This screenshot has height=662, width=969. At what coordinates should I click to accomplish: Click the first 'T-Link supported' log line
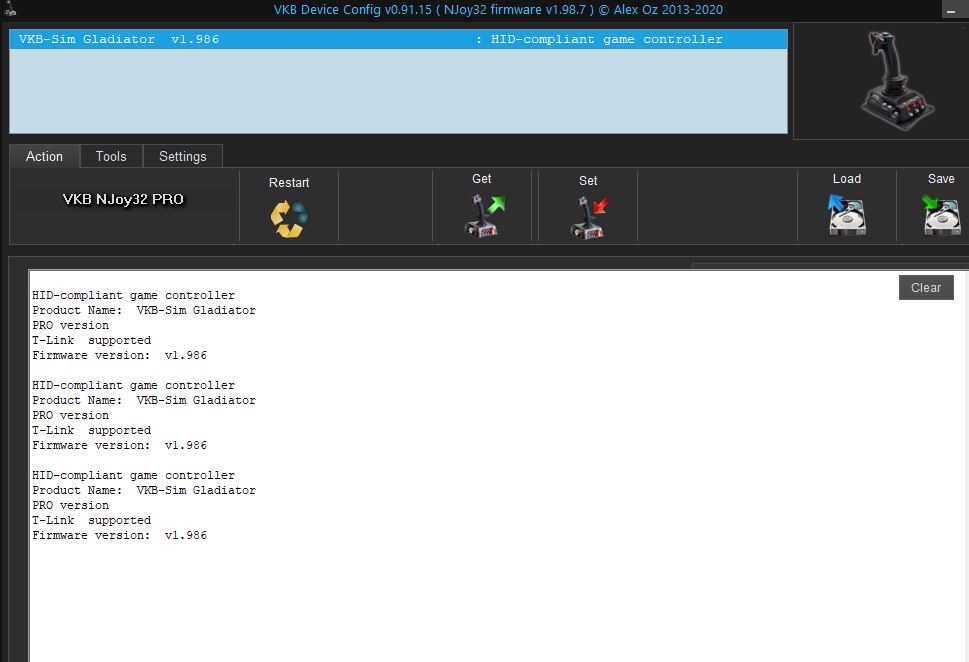pos(91,340)
